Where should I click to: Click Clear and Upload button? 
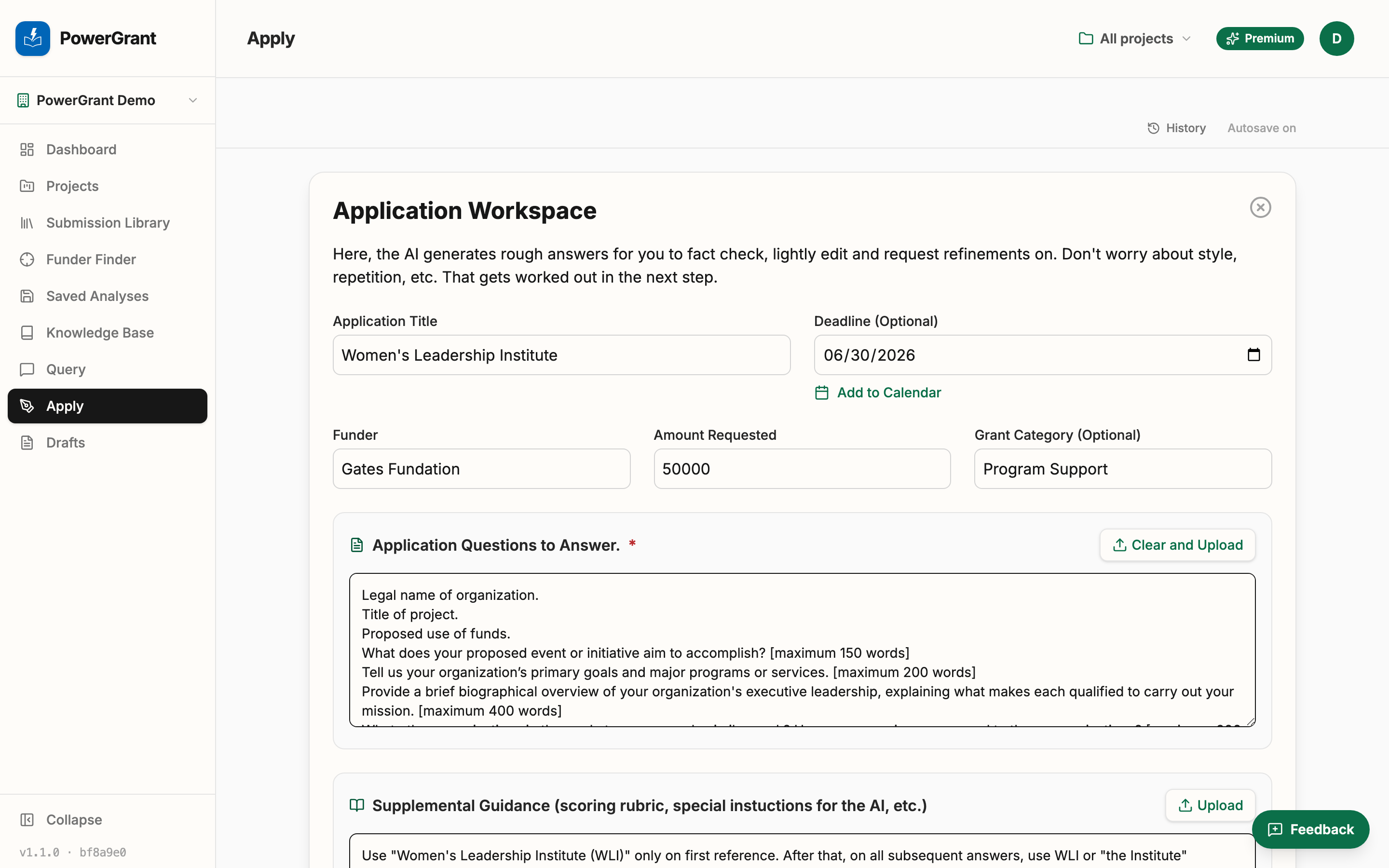1177,545
